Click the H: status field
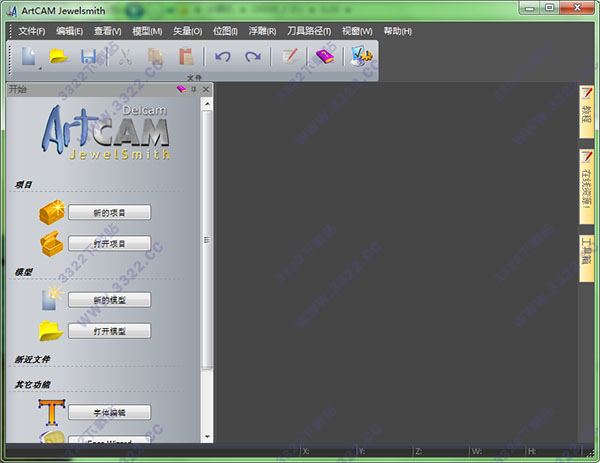The image size is (600, 463). 554,452
